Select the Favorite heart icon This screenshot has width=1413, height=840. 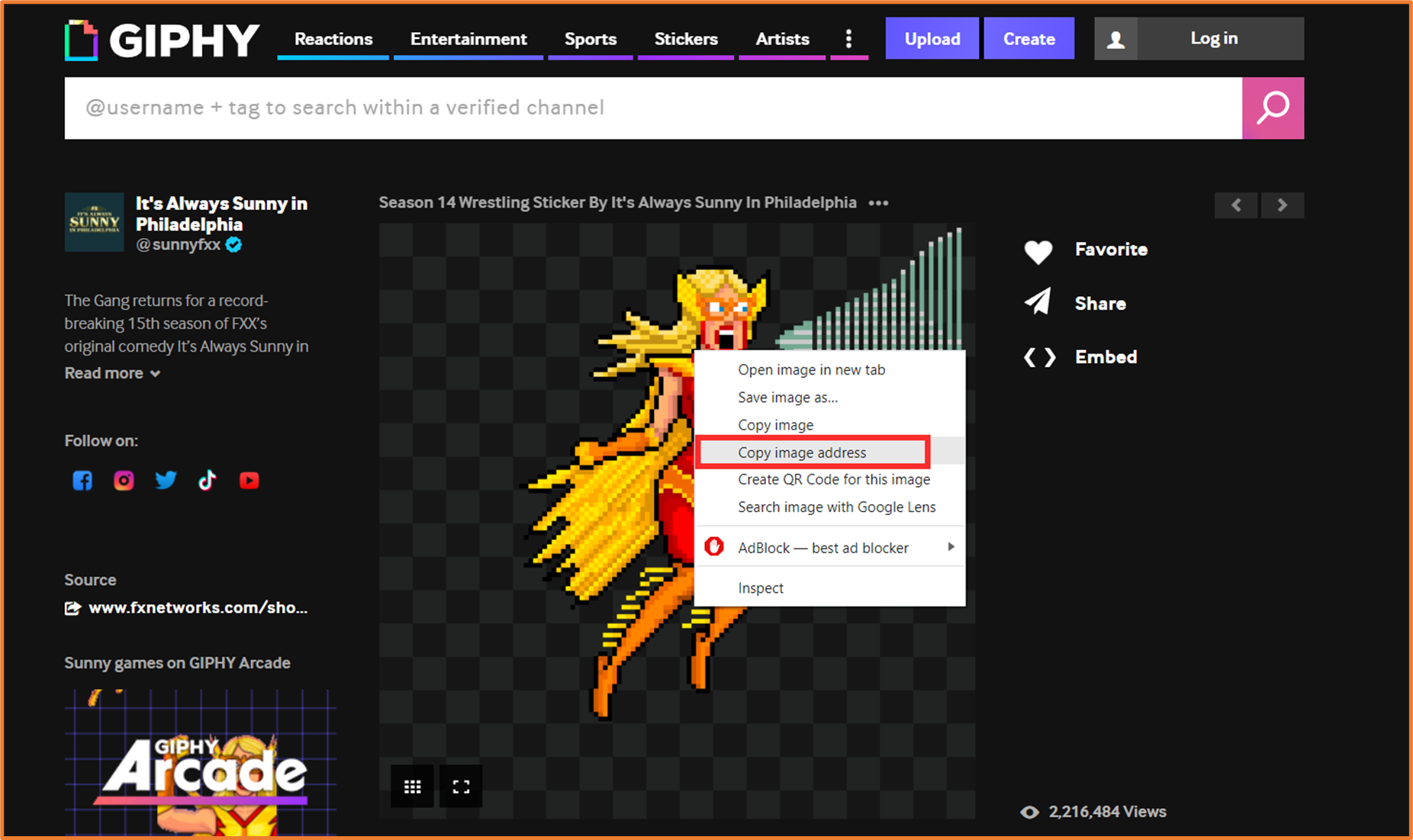point(1038,250)
